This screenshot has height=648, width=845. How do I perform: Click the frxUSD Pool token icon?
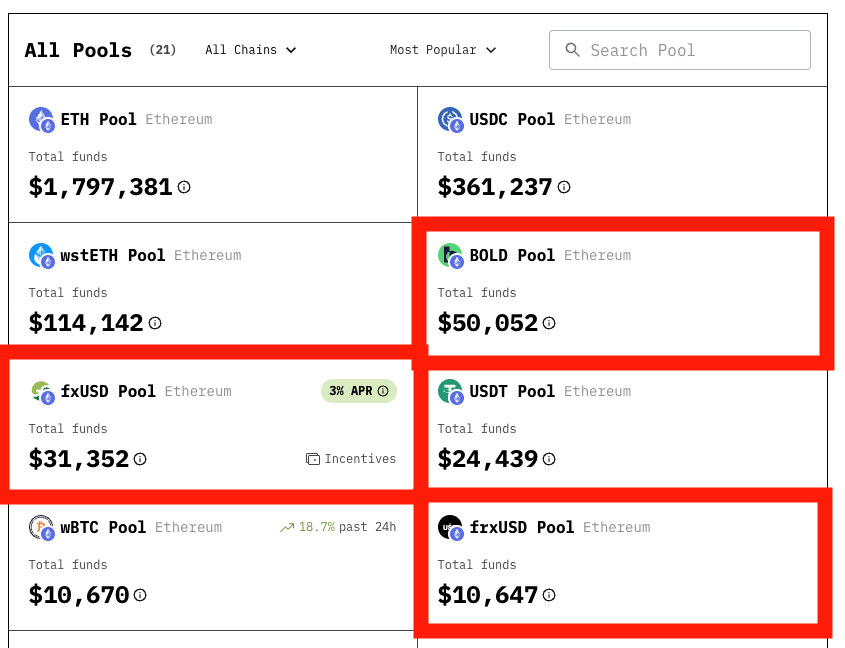coord(448,527)
